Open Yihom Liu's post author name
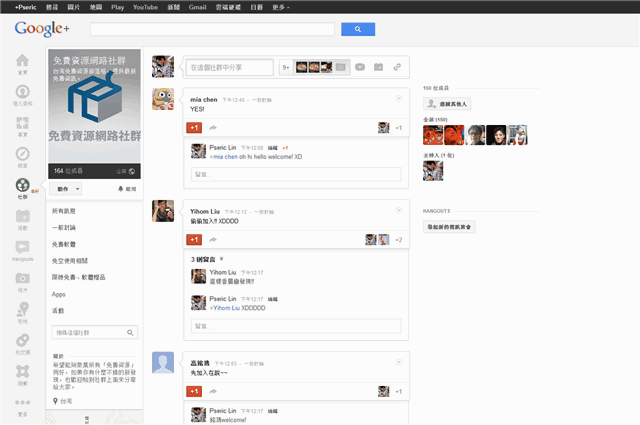The width and height of the screenshot is (640, 425). point(205,211)
